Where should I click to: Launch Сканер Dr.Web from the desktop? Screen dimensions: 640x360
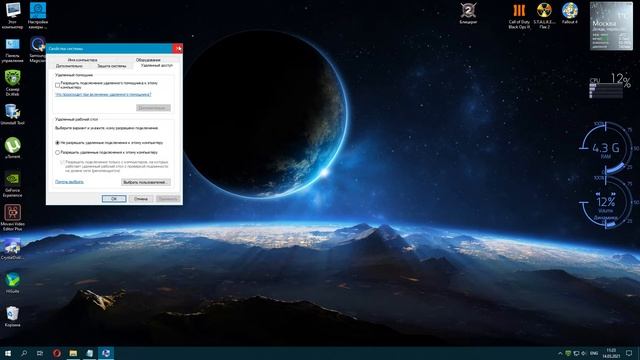pos(12,83)
